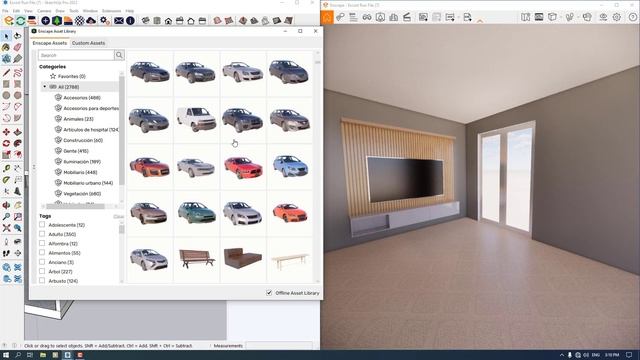Check the Adulto (350) tag
This screenshot has height=360, width=640.
tap(42, 234)
